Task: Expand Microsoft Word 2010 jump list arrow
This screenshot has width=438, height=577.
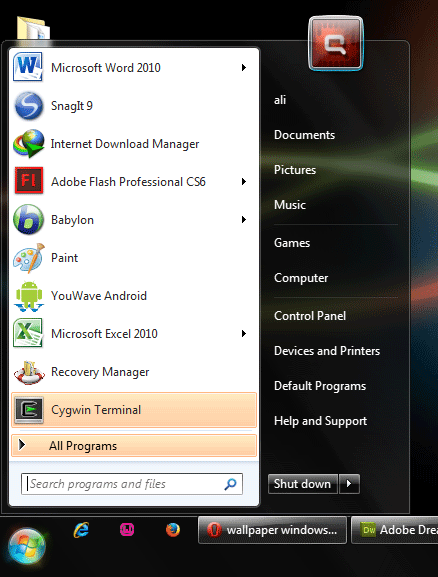Action: (243, 67)
